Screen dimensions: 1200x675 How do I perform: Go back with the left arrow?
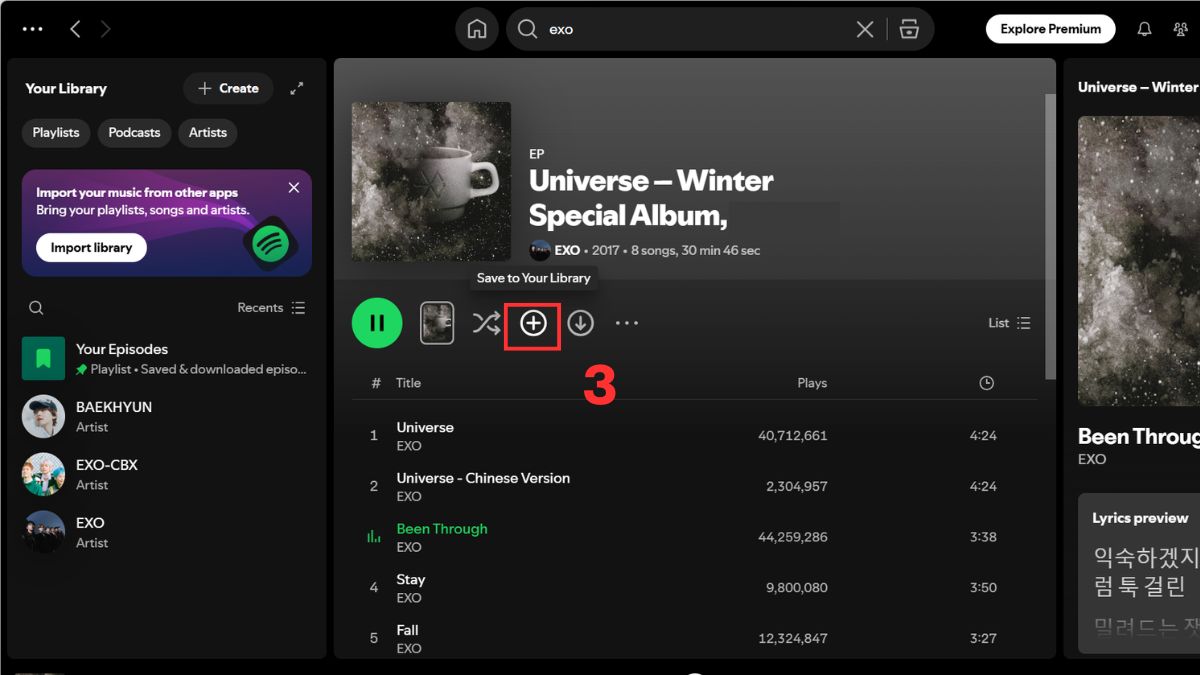[x=75, y=29]
